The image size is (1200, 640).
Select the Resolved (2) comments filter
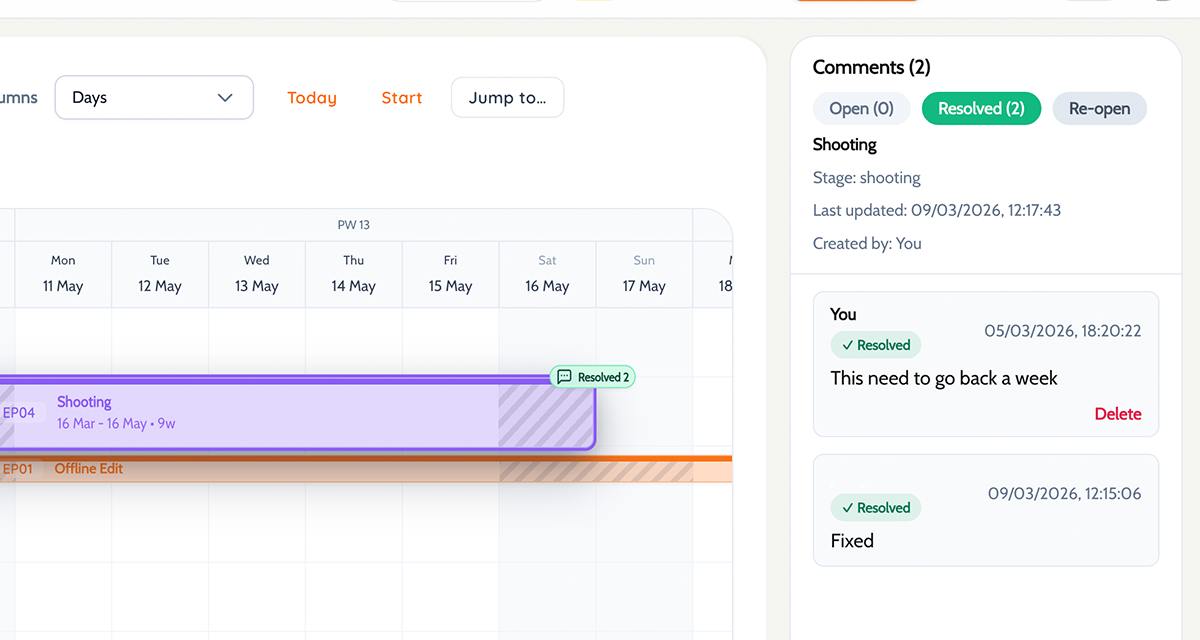pos(980,109)
